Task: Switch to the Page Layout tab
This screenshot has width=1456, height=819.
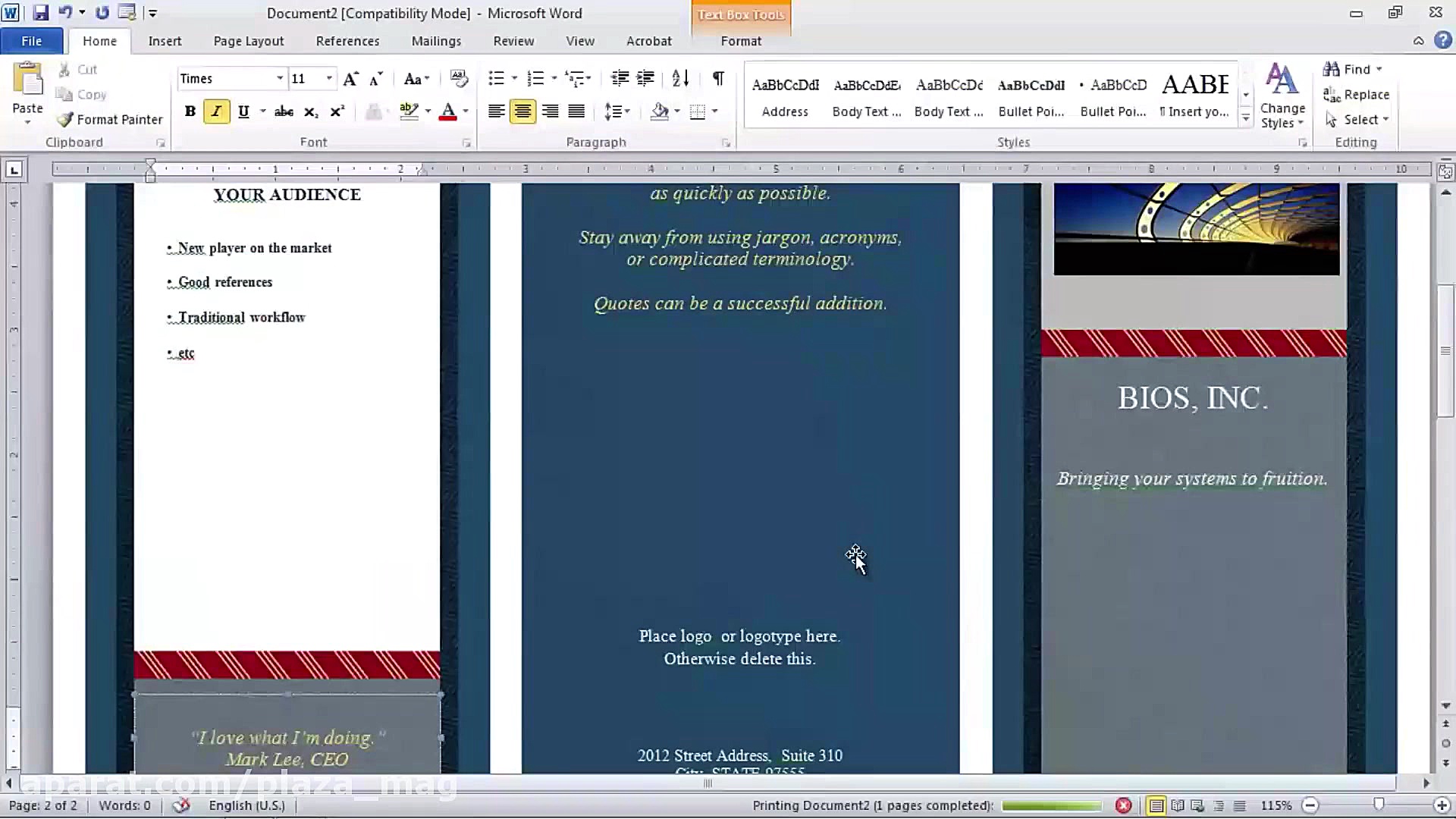Action: 248,41
